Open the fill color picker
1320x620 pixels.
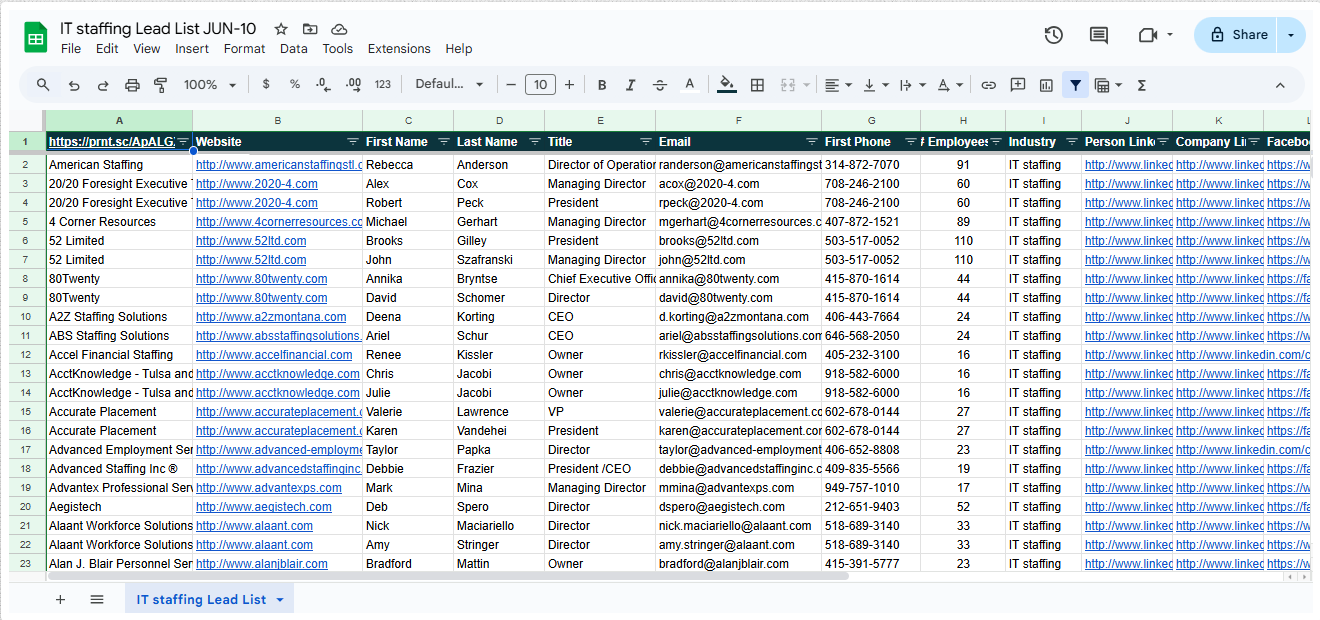pos(727,85)
